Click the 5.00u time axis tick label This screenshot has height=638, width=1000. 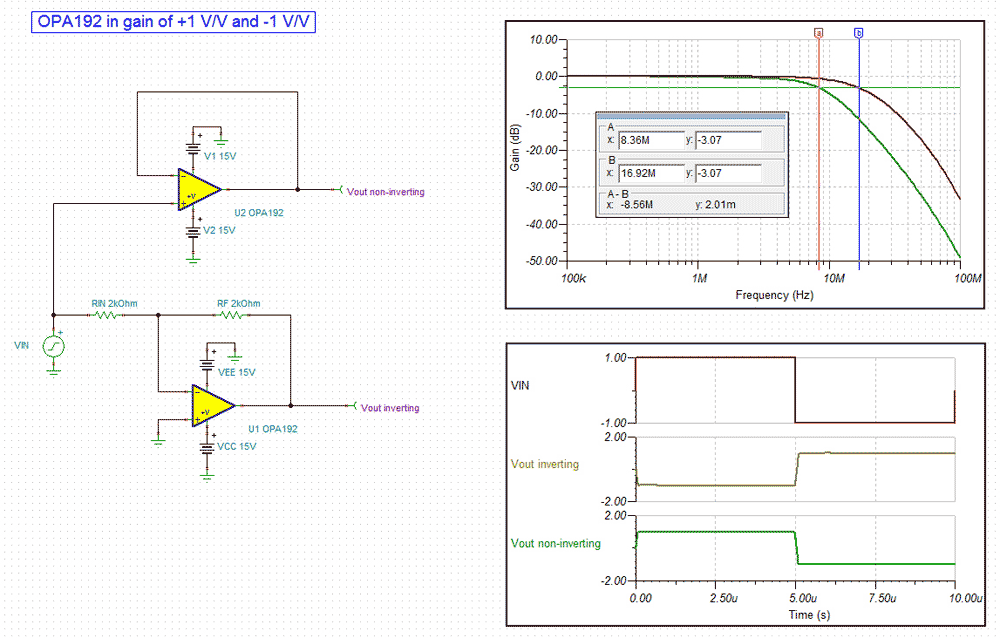click(x=803, y=598)
